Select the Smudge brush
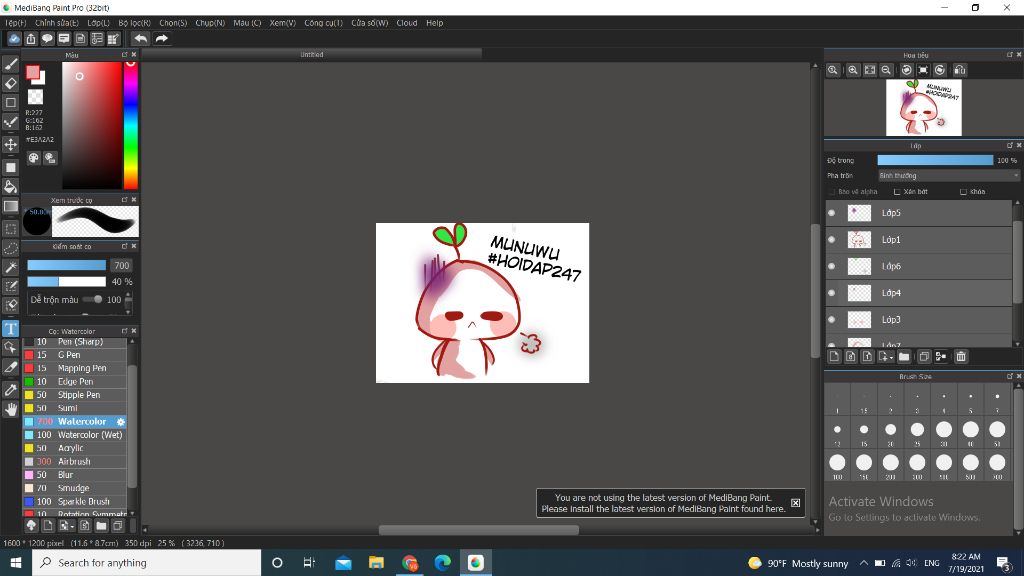The height and width of the screenshot is (576, 1024). point(75,488)
